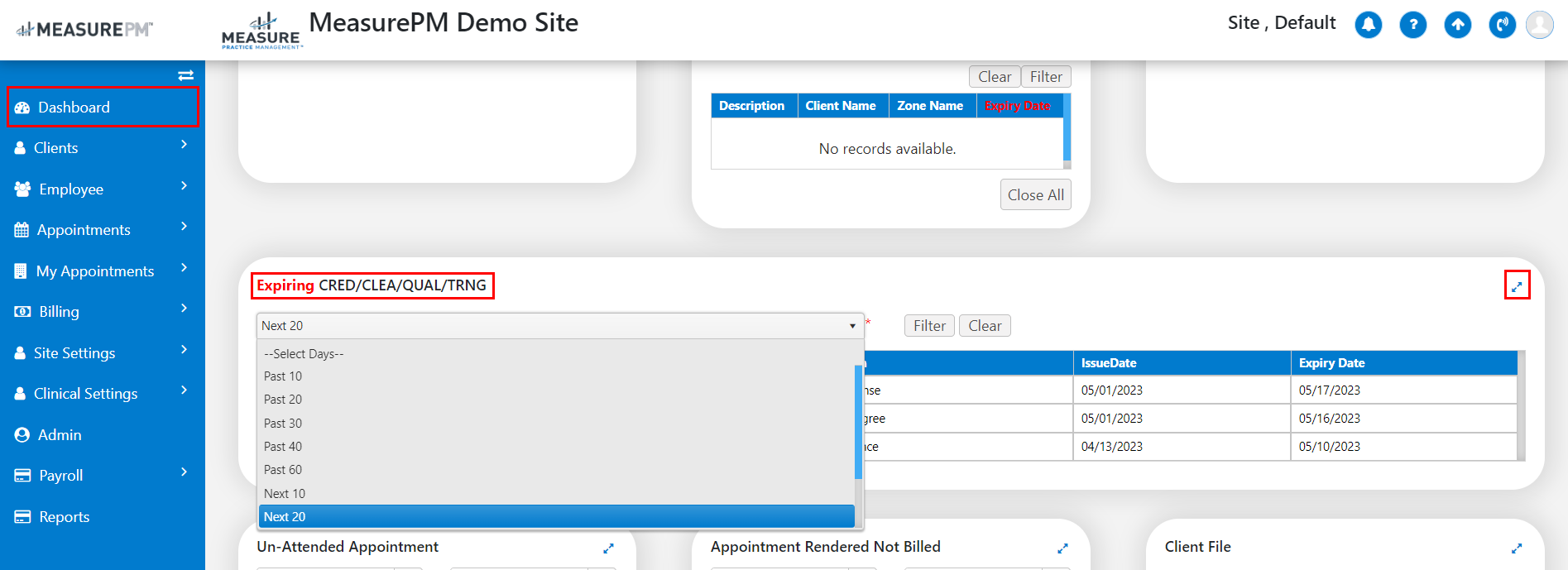This screenshot has height=570, width=1568.
Task: Open the user profile avatar
Action: pyautogui.click(x=1539, y=25)
